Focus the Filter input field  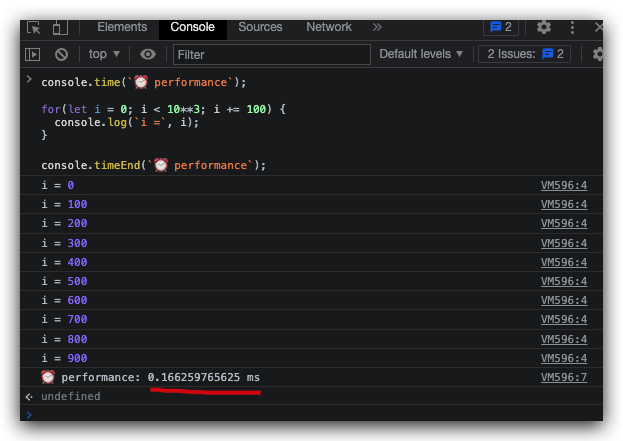pyautogui.click(x=272, y=54)
